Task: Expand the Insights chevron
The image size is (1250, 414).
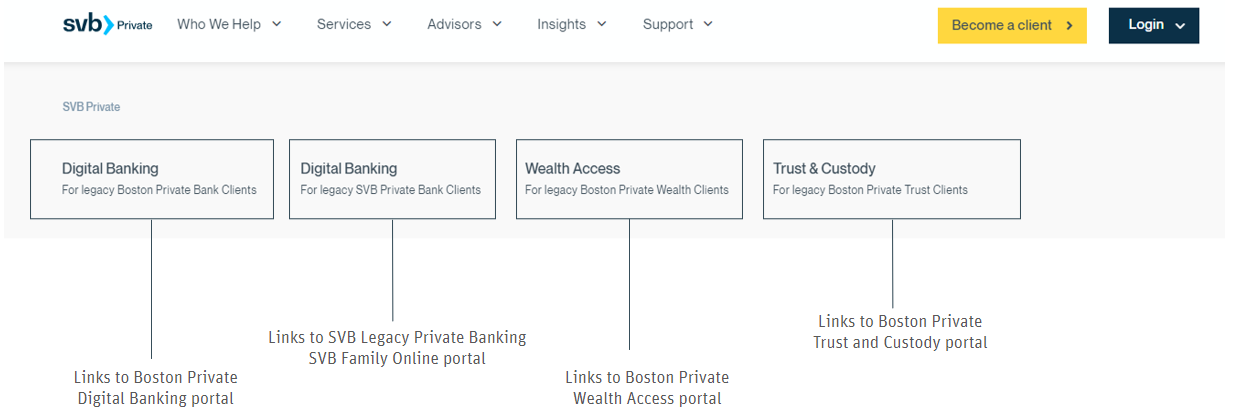Action: (x=601, y=24)
